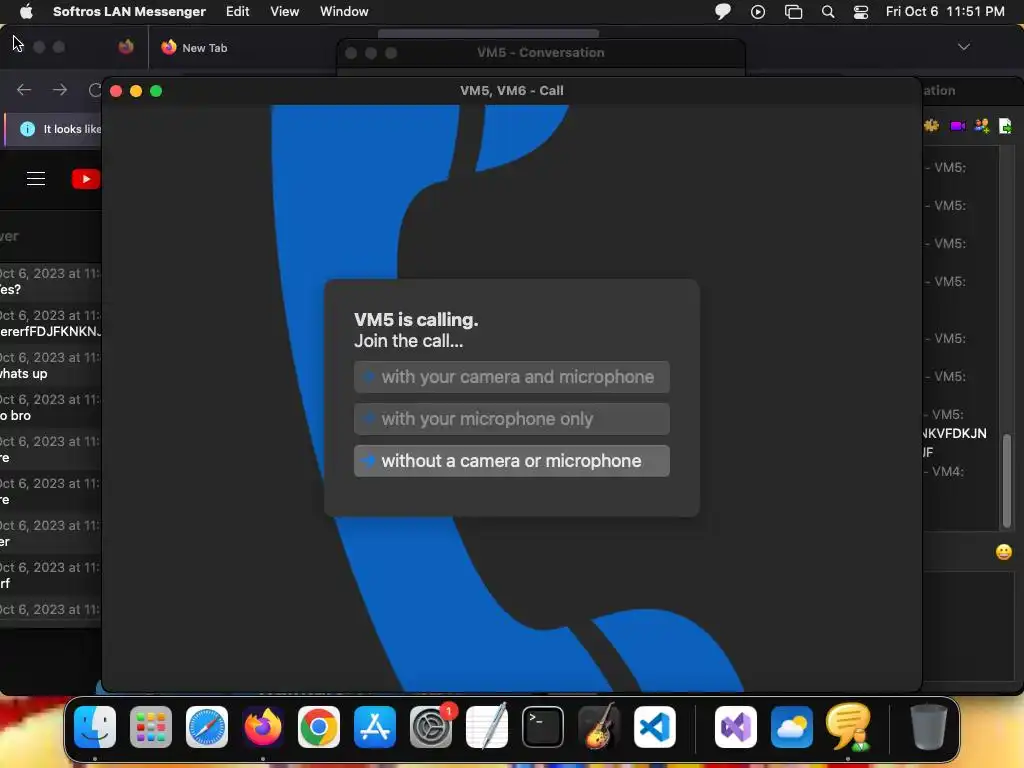The height and width of the screenshot is (768, 1024).
Task: Click the purple video call icon
Action: click(x=957, y=125)
